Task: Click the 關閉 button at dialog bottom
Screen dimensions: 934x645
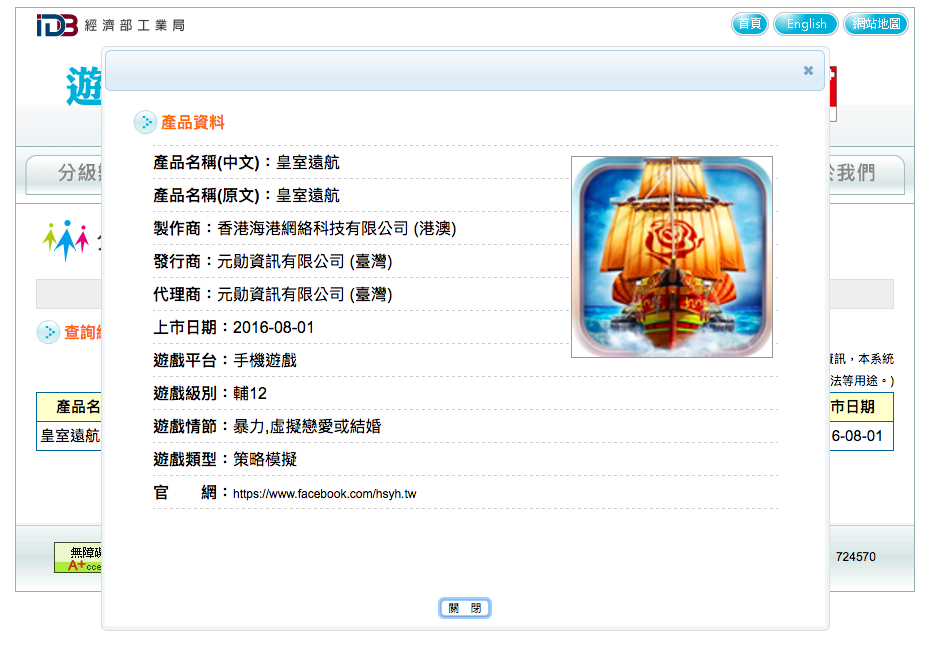Action: coord(465,608)
